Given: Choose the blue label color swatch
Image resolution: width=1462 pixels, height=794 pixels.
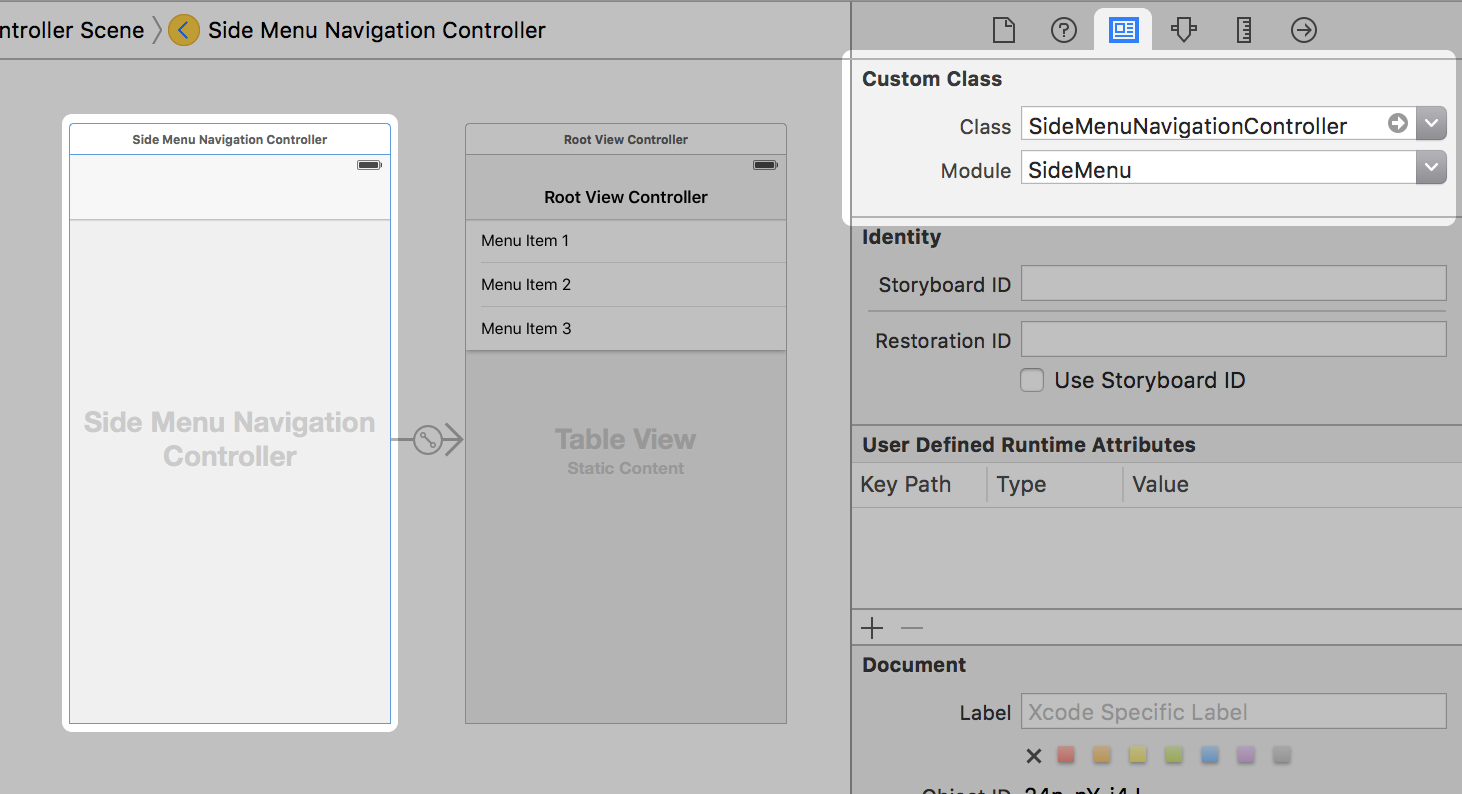Looking at the screenshot, I should coord(1210,755).
